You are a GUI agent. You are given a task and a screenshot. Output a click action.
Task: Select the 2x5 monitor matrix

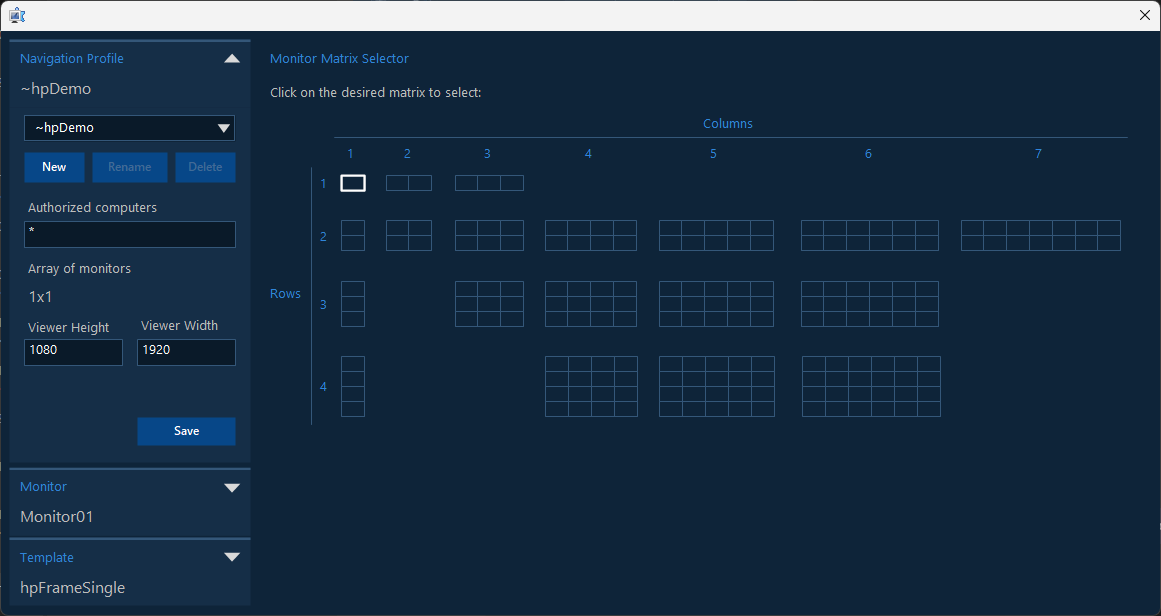coord(716,235)
